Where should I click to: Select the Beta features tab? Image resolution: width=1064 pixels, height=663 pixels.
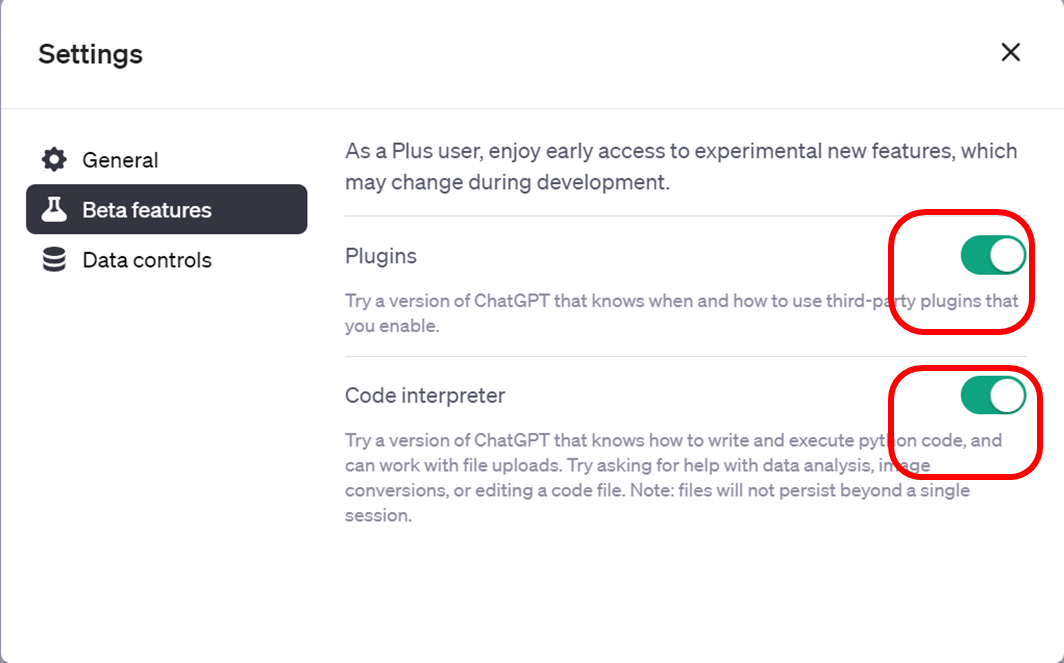coord(166,210)
